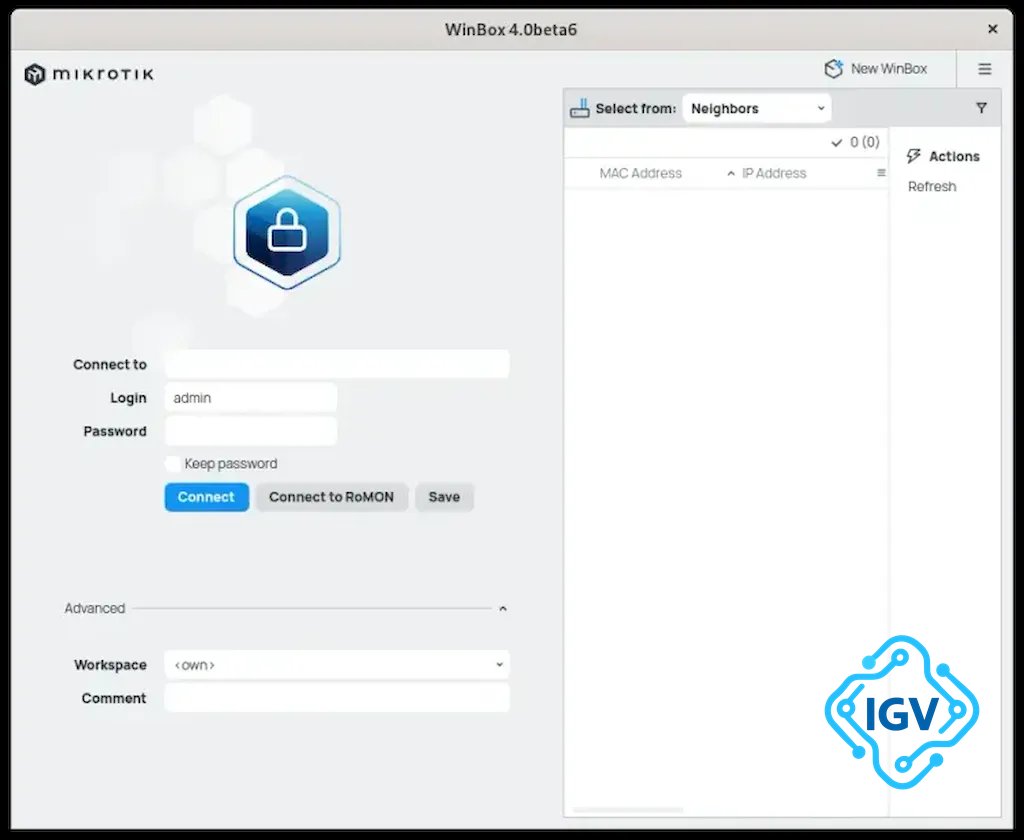This screenshot has height=840, width=1024.
Task: Click the blue padlock hexagon icon
Action: (x=287, y=233)
